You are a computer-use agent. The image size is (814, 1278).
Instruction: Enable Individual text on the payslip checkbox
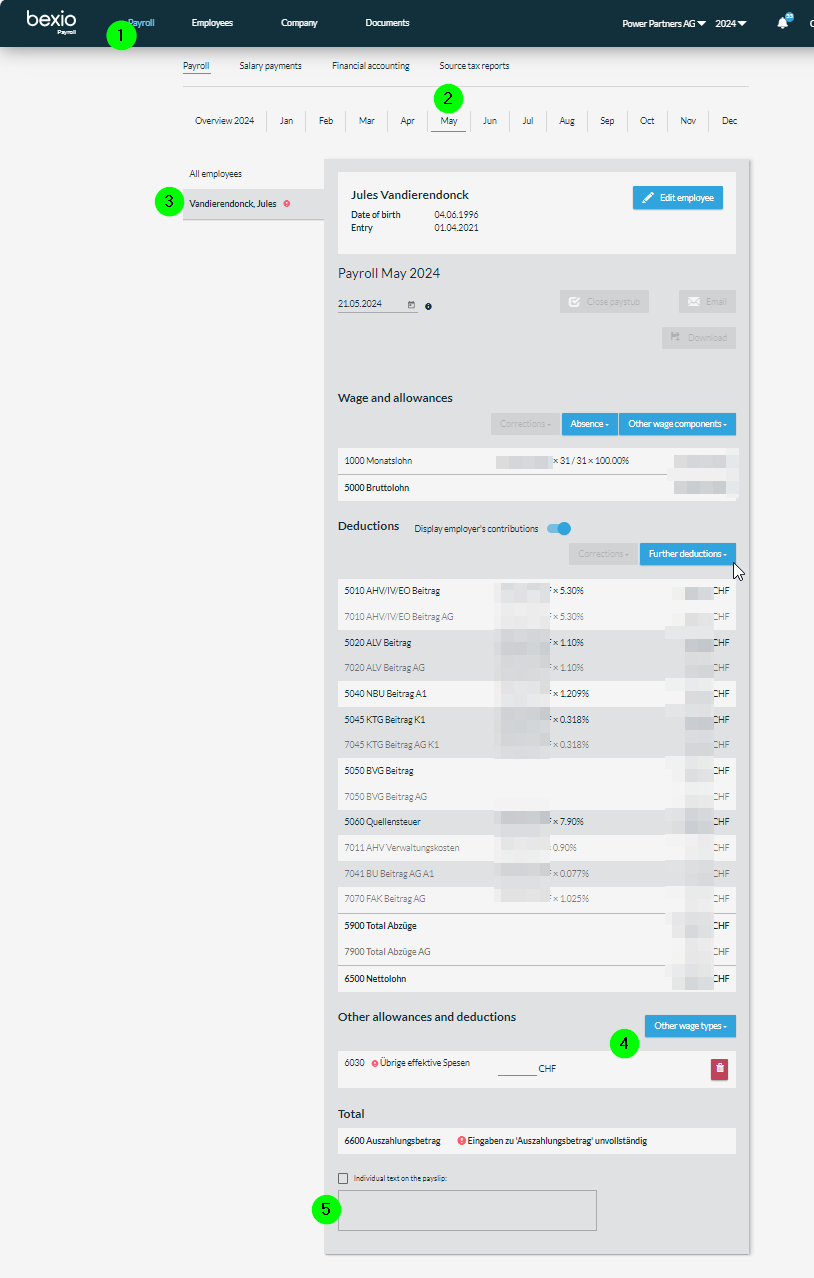343,1178
